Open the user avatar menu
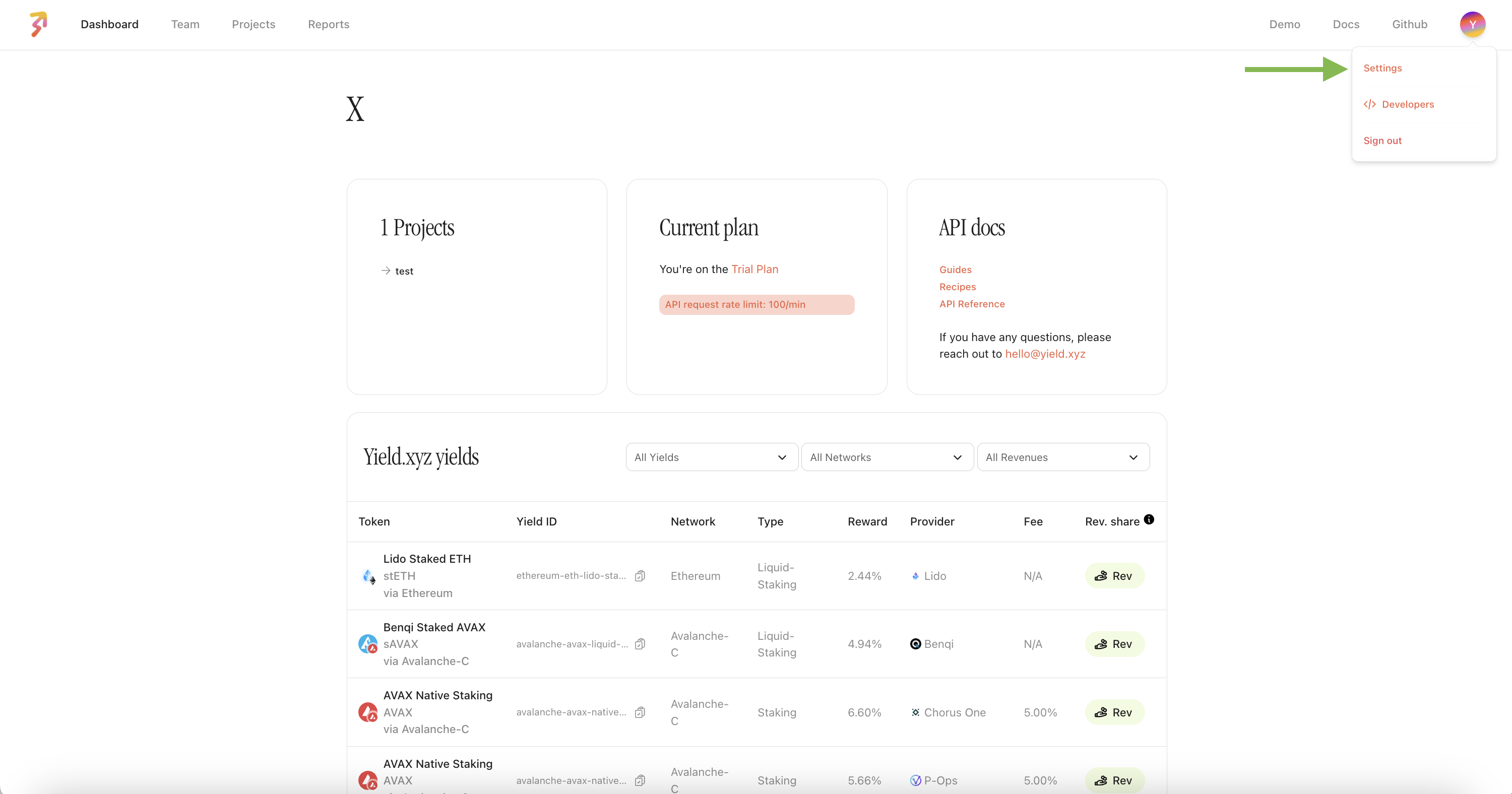This screenshot has height=794, width=1512. (x=1472, y=24)
